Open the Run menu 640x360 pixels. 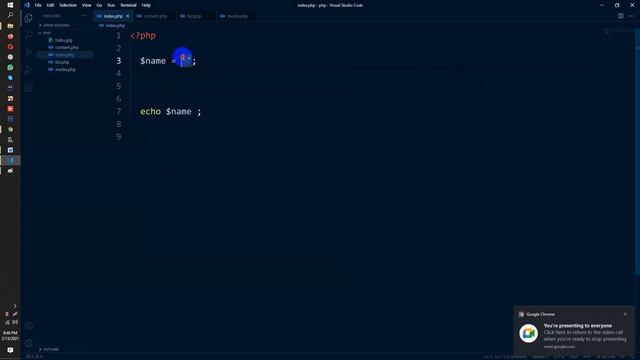[111, 5]
